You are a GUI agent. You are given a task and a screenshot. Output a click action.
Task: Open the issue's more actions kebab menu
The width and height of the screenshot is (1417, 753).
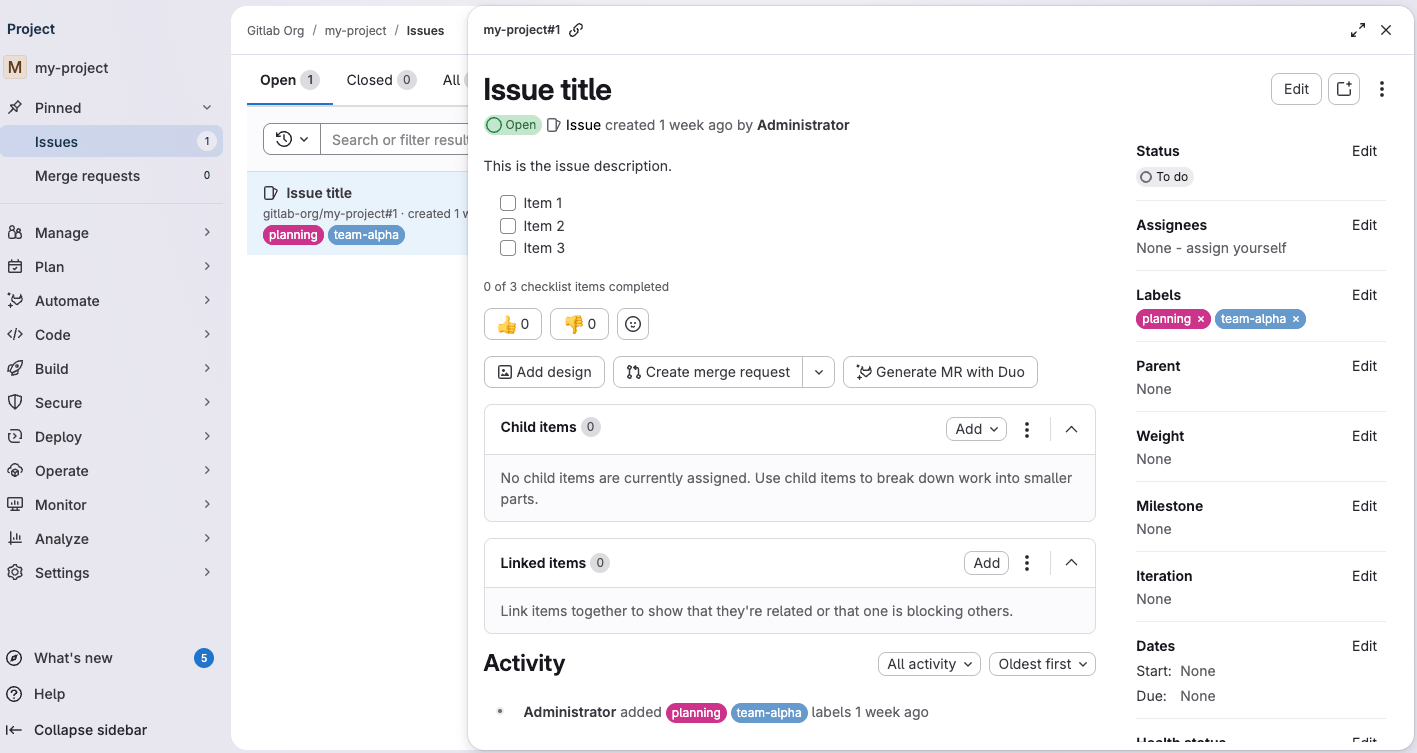tap(1381, 89)
